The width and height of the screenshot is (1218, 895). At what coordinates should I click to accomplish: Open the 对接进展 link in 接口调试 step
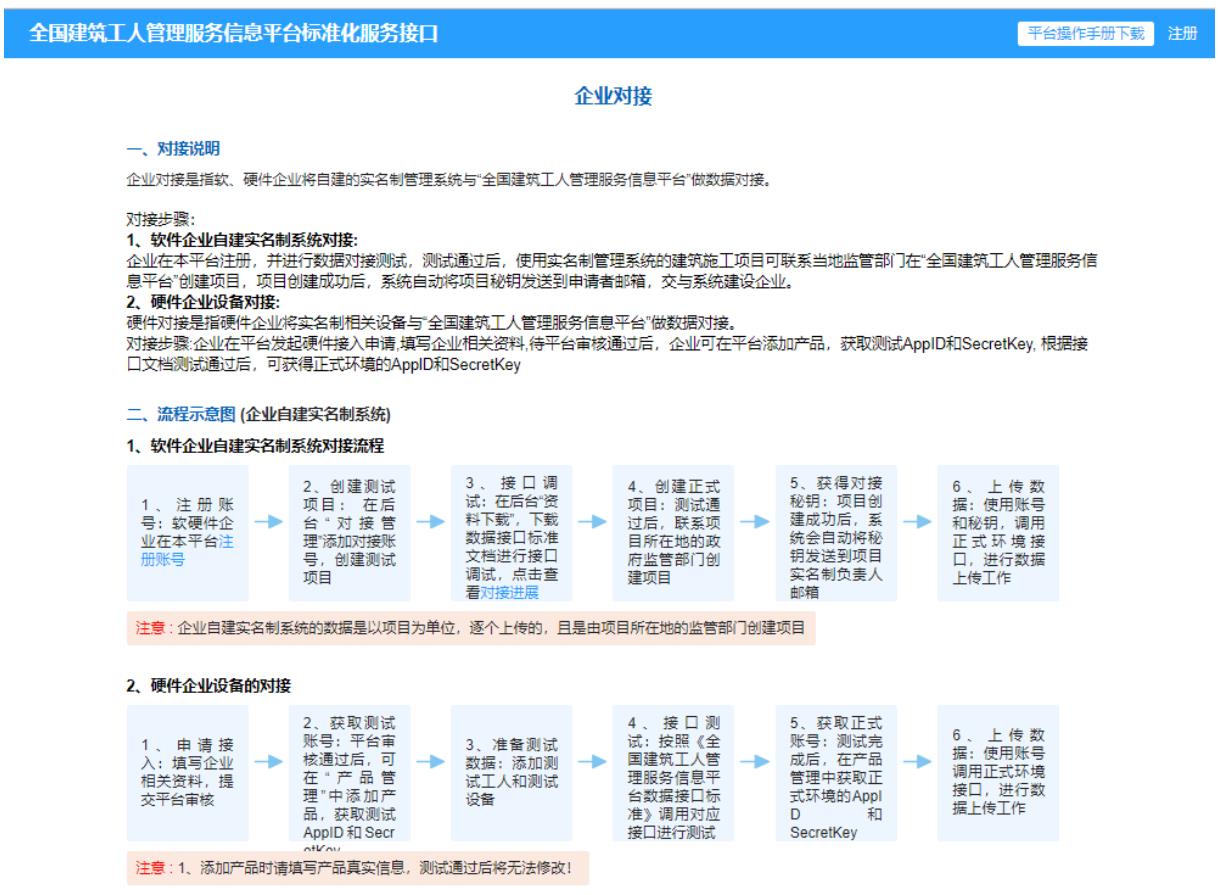tap(510, 592)
